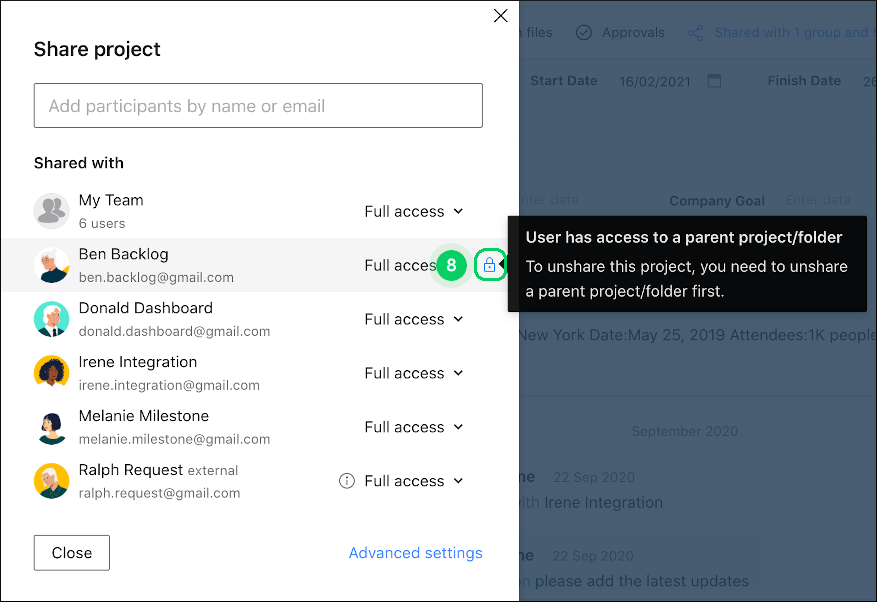Click Donald Dashboard's profile picture

click(x=52, y=319)
